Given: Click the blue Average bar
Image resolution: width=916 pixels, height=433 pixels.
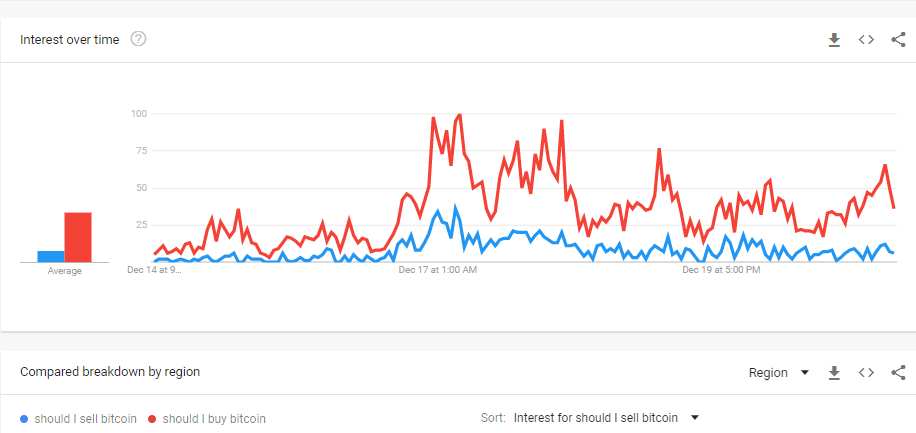Looking at the screenshot, I should (x=51, y=257).
